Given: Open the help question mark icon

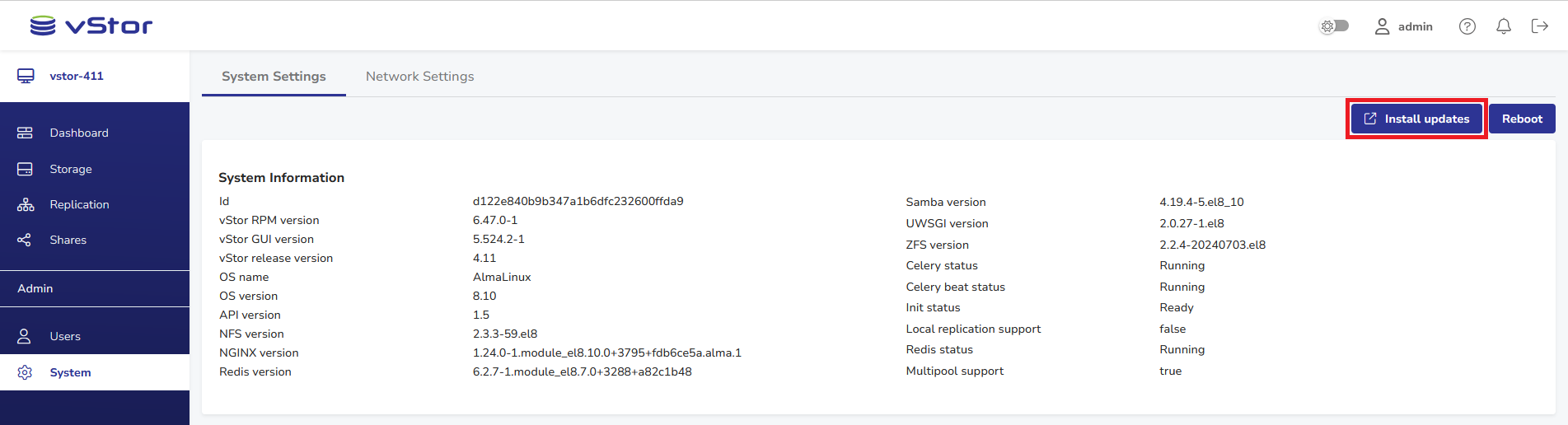Looking at the screenshot, I should tap(1467, 26).
